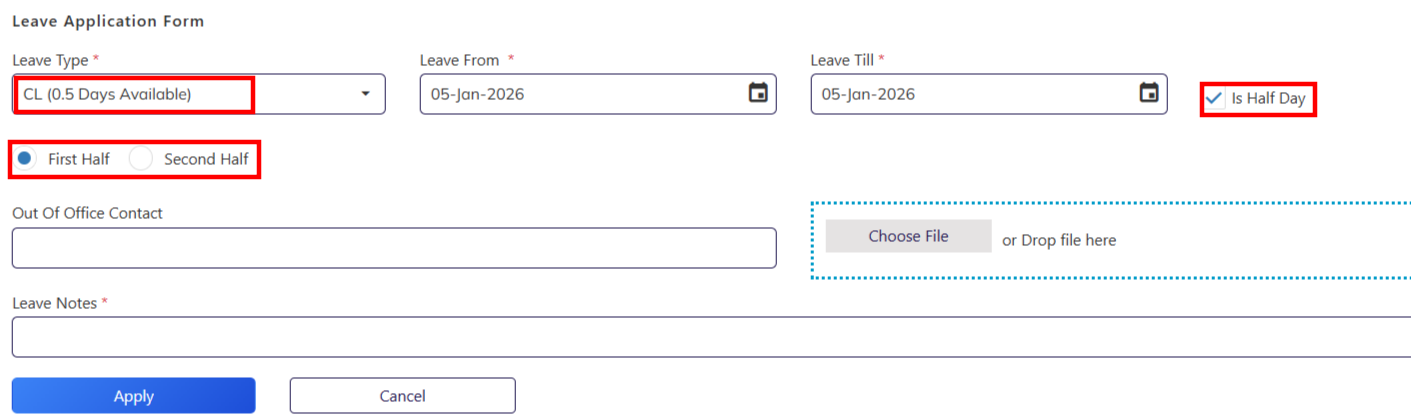Click the CL (0.5 Days Available) selection

pyautogui.click(x=108, y=95)
